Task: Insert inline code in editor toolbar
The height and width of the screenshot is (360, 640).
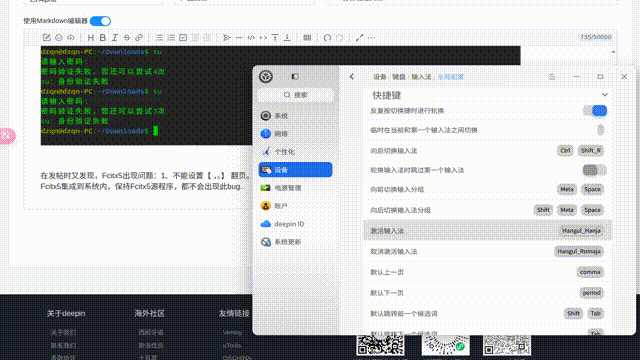Action: coord(263,38)
